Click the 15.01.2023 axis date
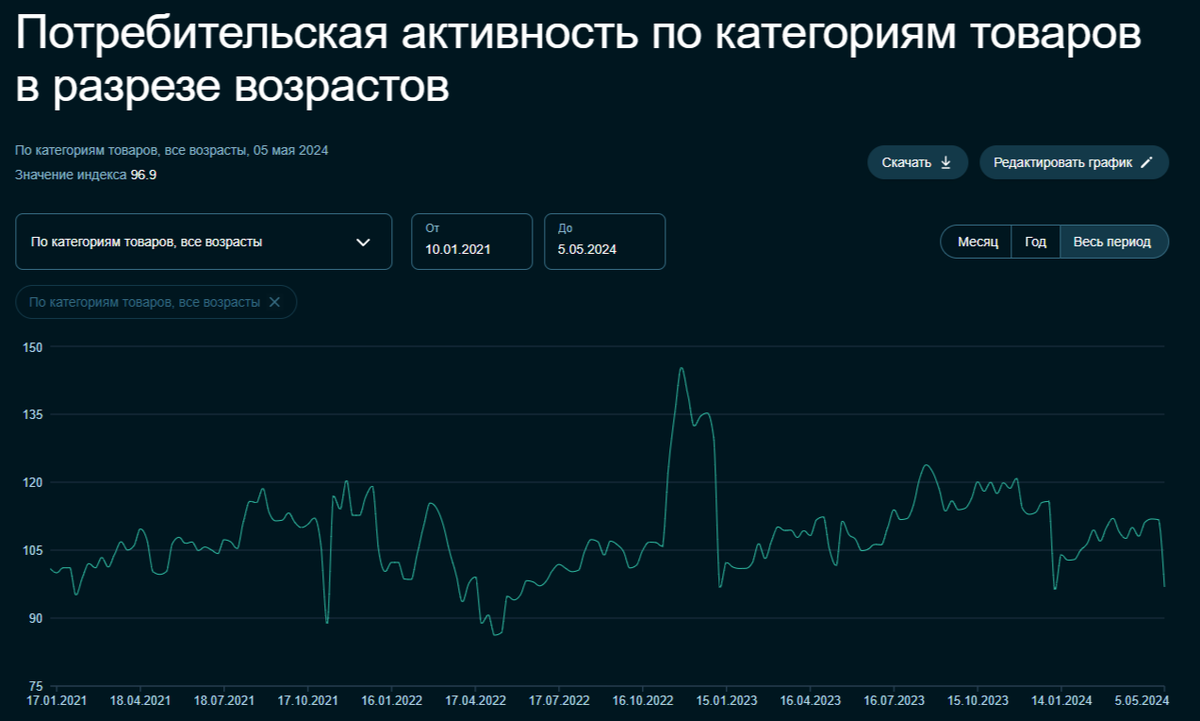1200x721 pixels. tap(727, 700)
